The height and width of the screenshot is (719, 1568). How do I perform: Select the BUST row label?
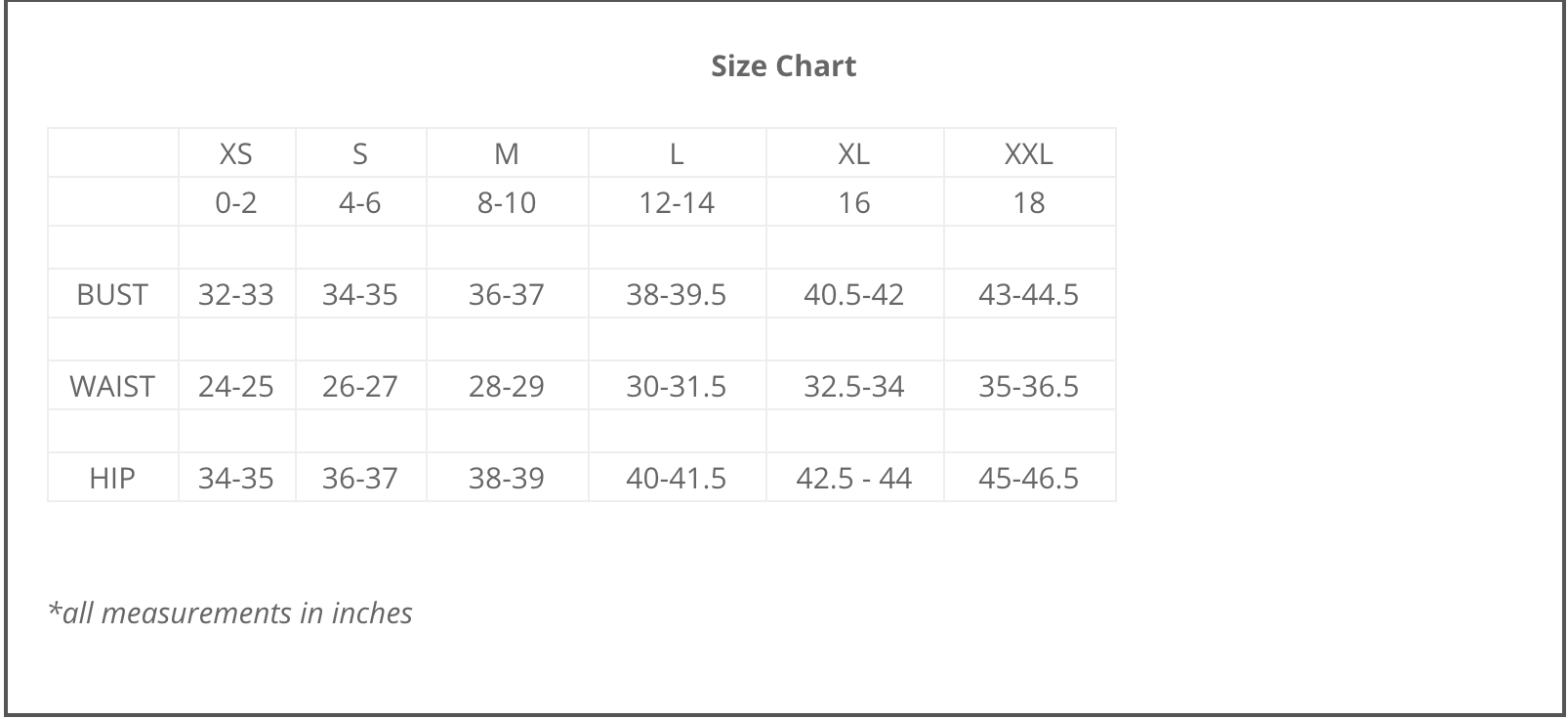coord(112,294)
